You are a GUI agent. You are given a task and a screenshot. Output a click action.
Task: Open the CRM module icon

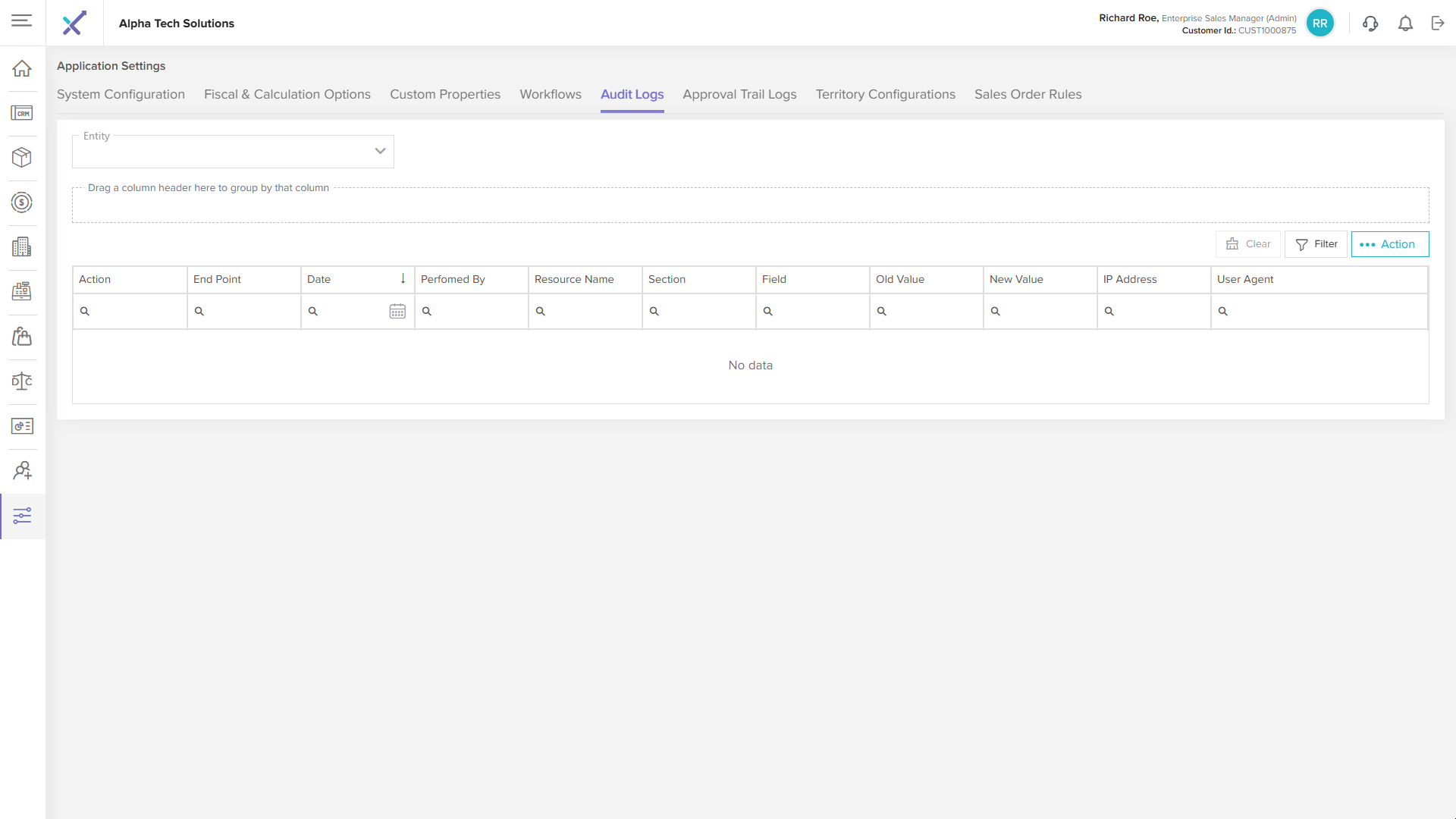tap(22, 113)
